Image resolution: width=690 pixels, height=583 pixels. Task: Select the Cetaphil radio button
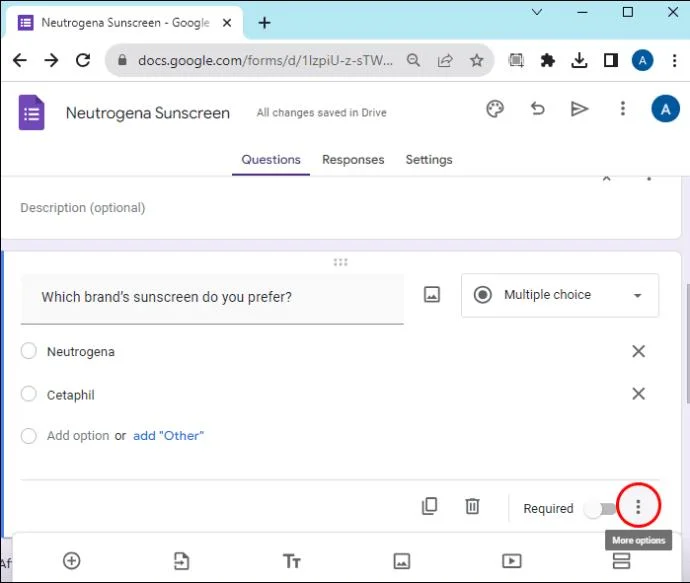pyautogui.click(x=29, y=393)
